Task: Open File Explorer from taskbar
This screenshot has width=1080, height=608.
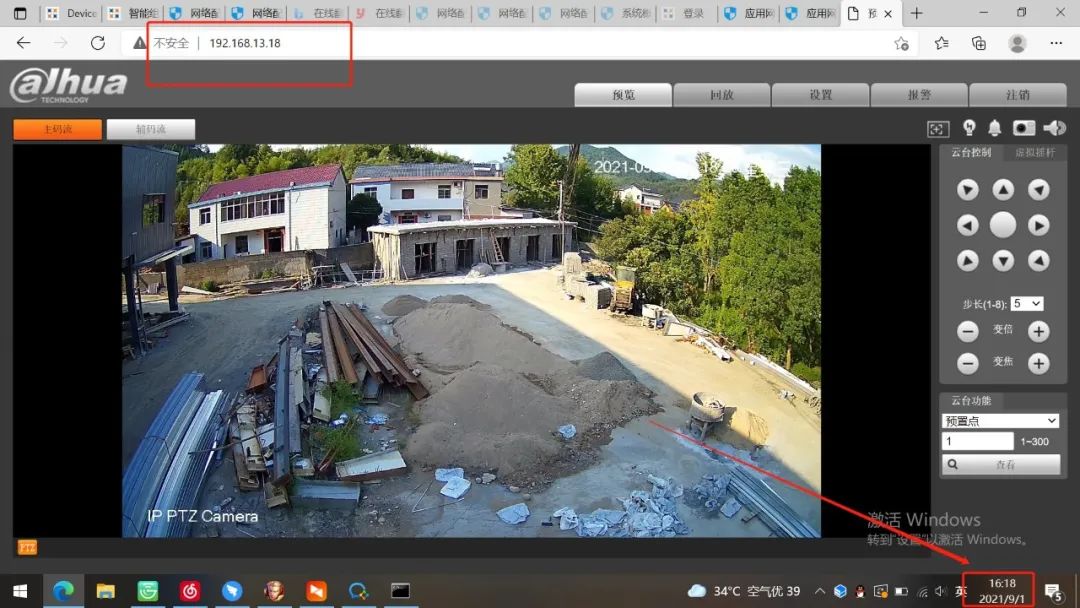Action: [x=105, y=591]
